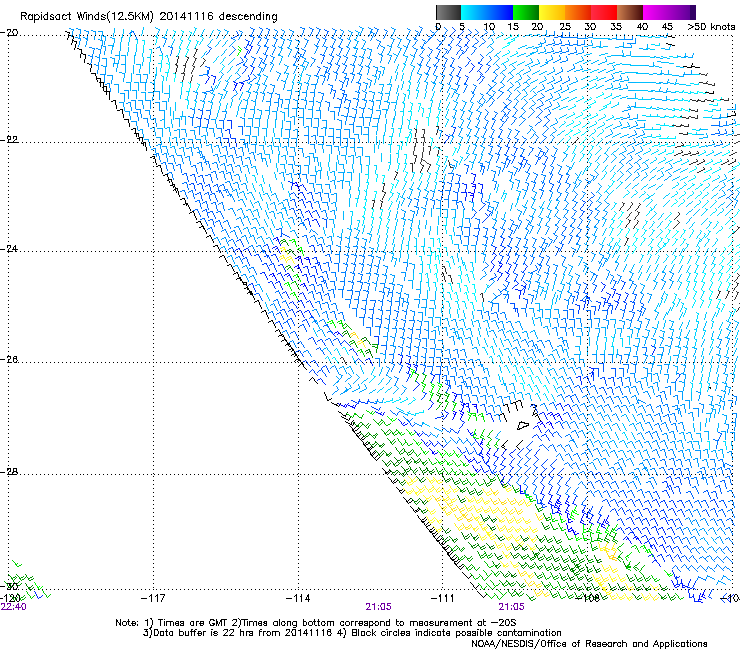Select the green 15-20 knots legend color
The width and height of the screenshot is (740, 650).
pos(526,12)
